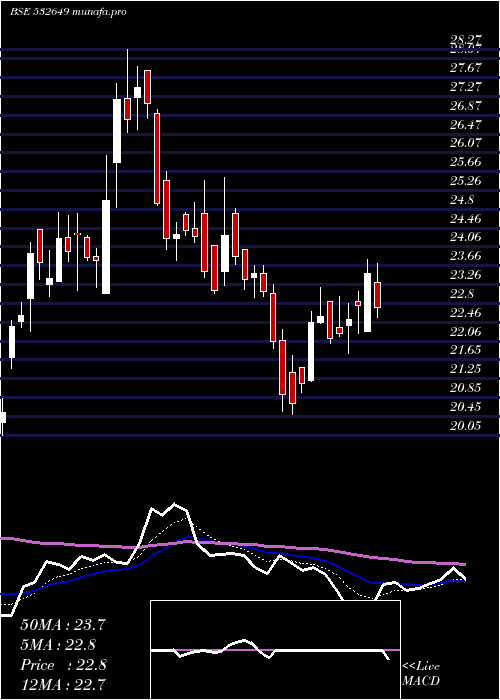The image size is (500, 700).
Task: Click inside the MACD inset chart box
Action: click(275, 650)
